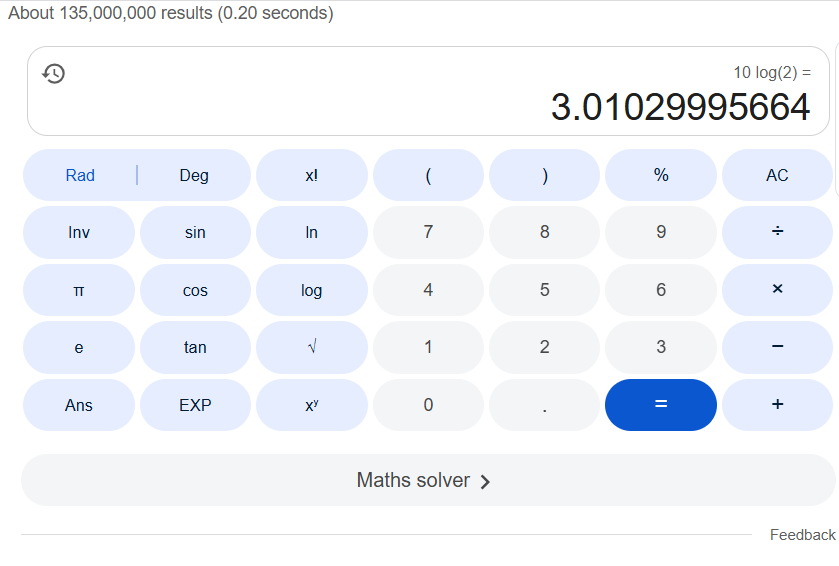
Task: Click the minus operator key
Action: (x=777, y=347)
